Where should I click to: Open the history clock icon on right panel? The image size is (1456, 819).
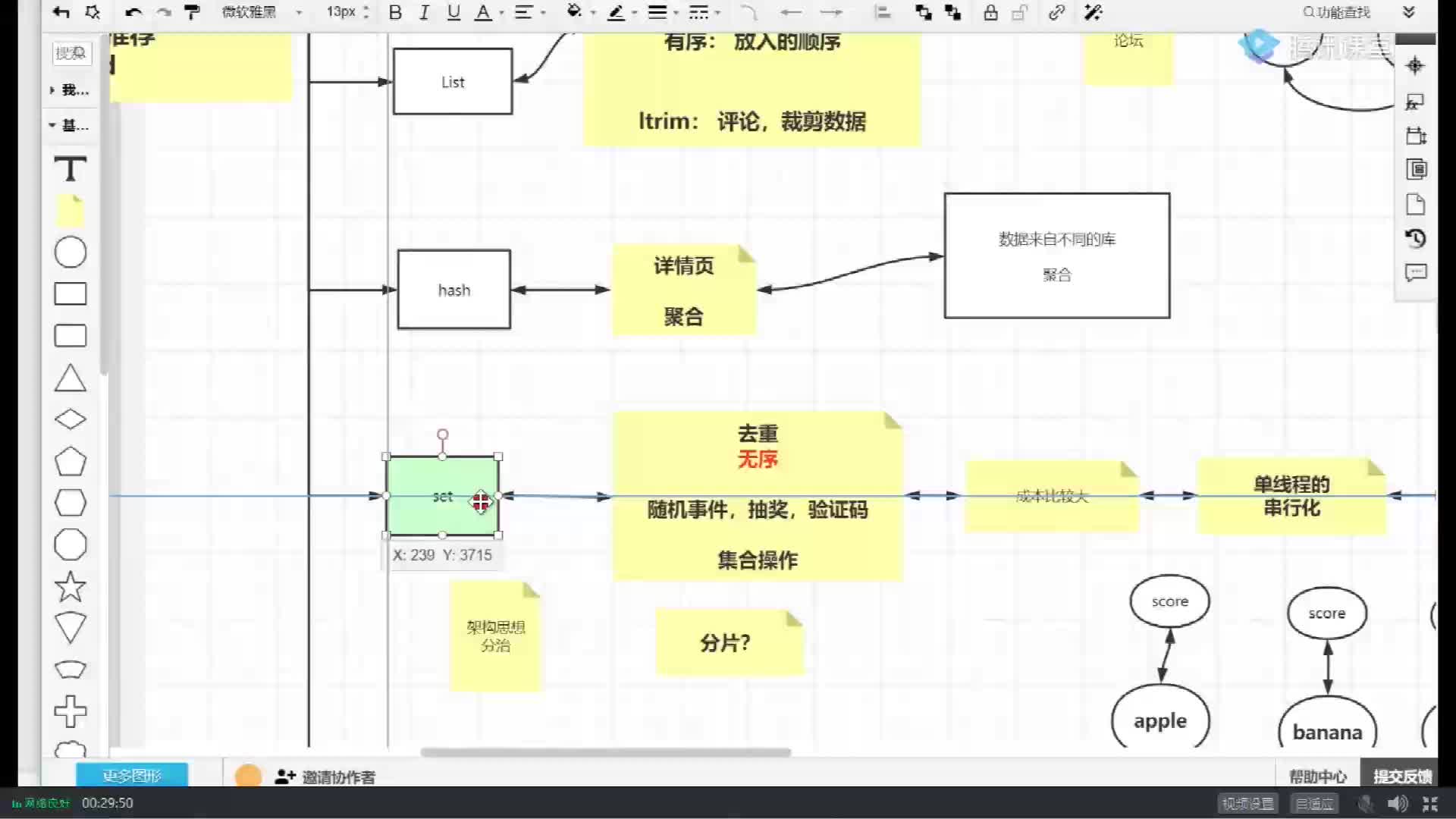tap(1416, 239)
